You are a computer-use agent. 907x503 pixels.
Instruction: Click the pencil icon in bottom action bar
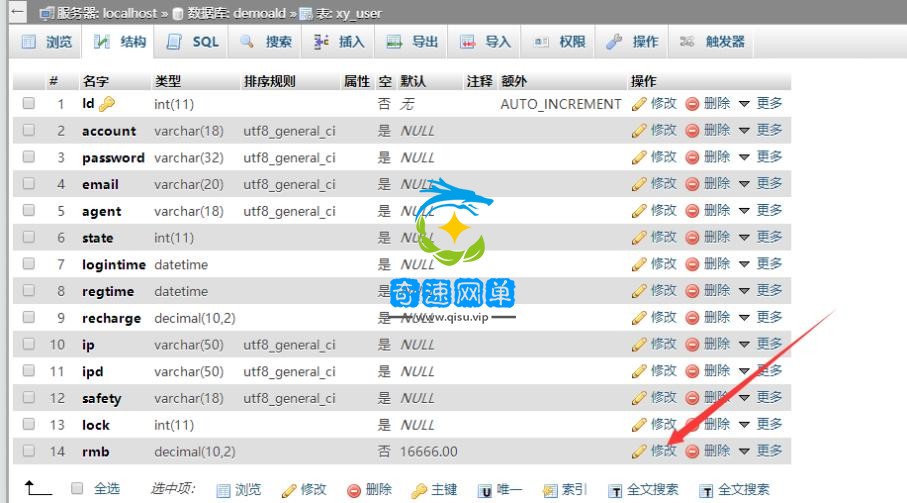coord(289,491)
